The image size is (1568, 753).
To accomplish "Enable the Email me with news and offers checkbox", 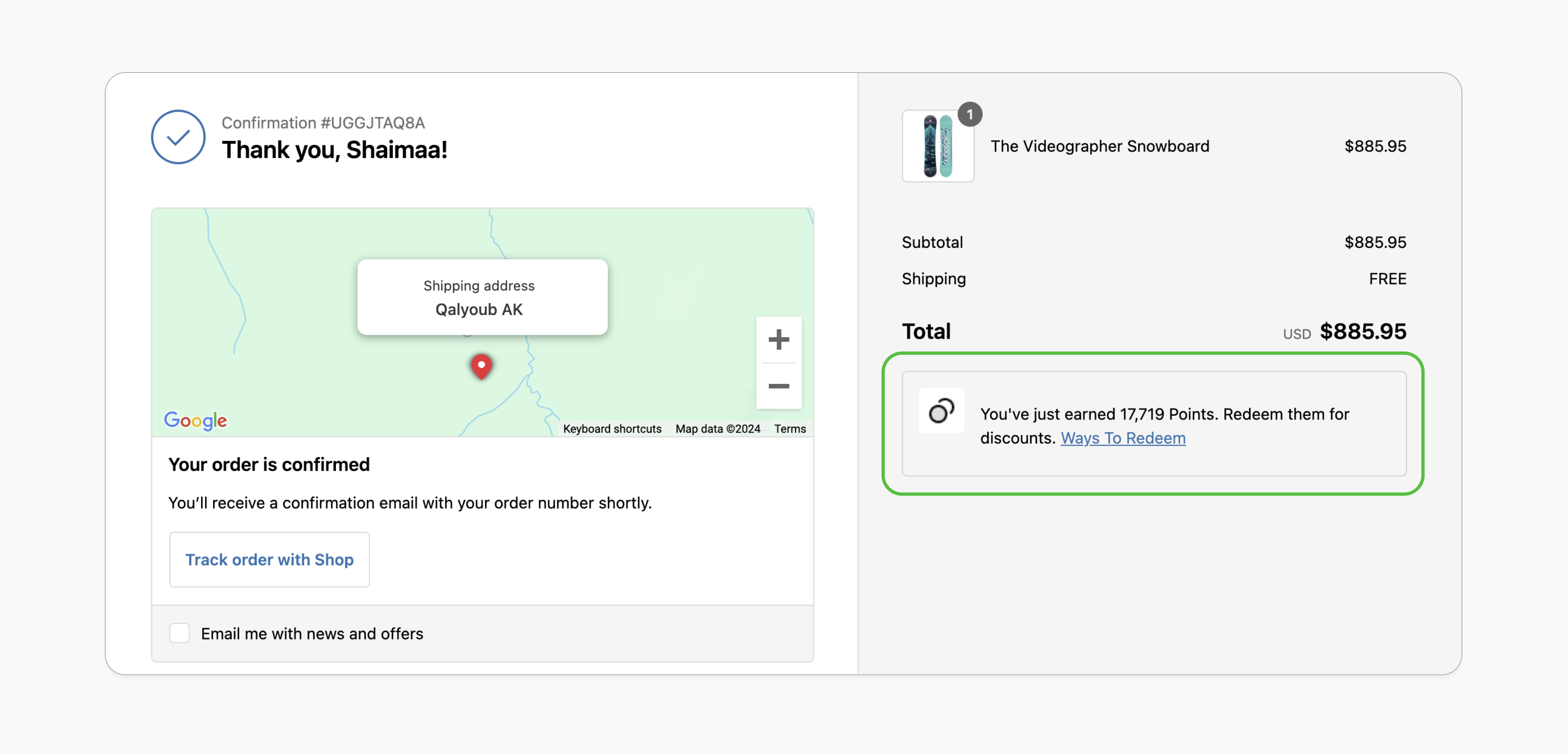I will click(x=179, y=633).
